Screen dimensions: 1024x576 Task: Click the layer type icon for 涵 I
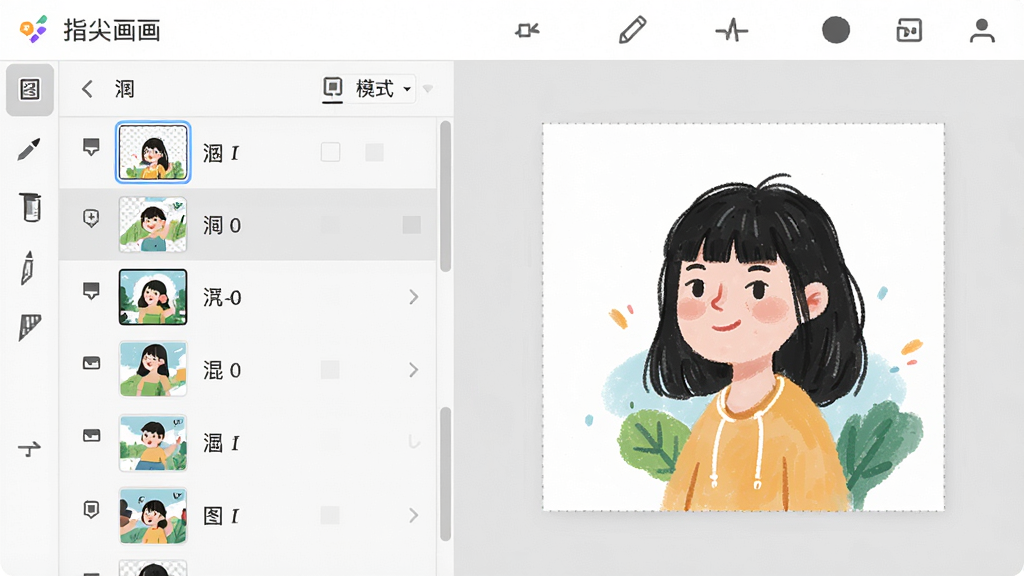coord(91,147)
